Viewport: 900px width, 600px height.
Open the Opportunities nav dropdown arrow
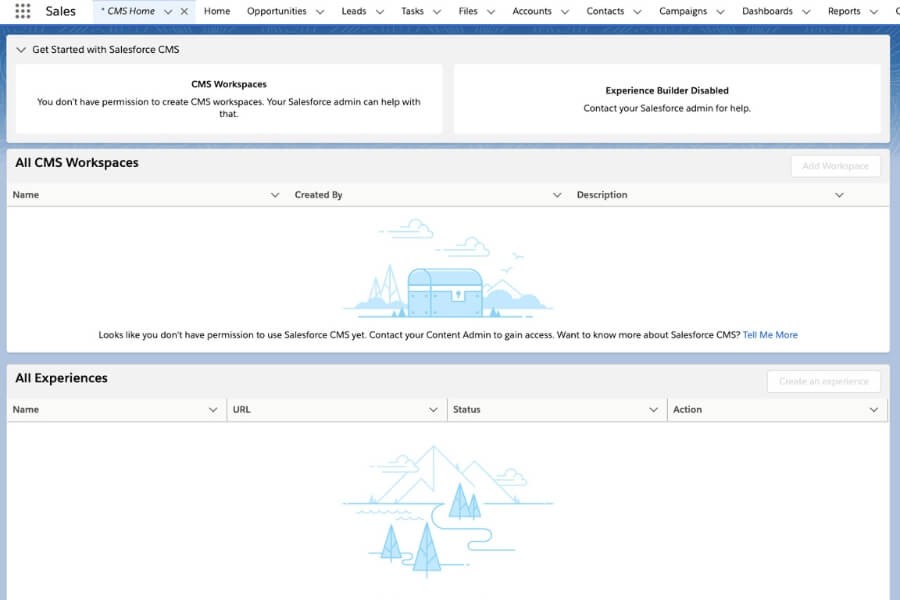[x=320, y=11]
